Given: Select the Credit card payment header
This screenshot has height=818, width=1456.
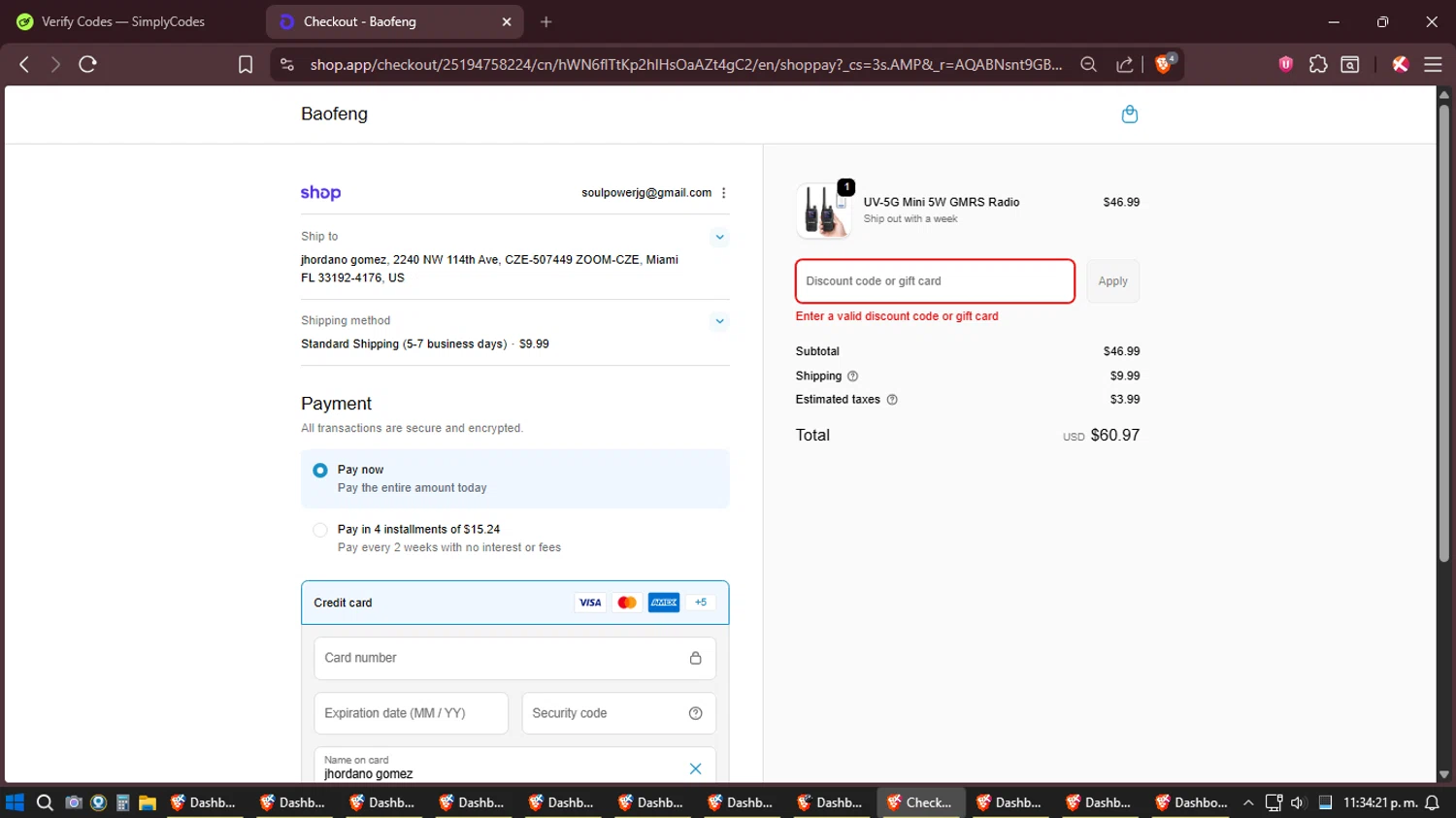Looking at the screenshot, I should coord(514,603).
